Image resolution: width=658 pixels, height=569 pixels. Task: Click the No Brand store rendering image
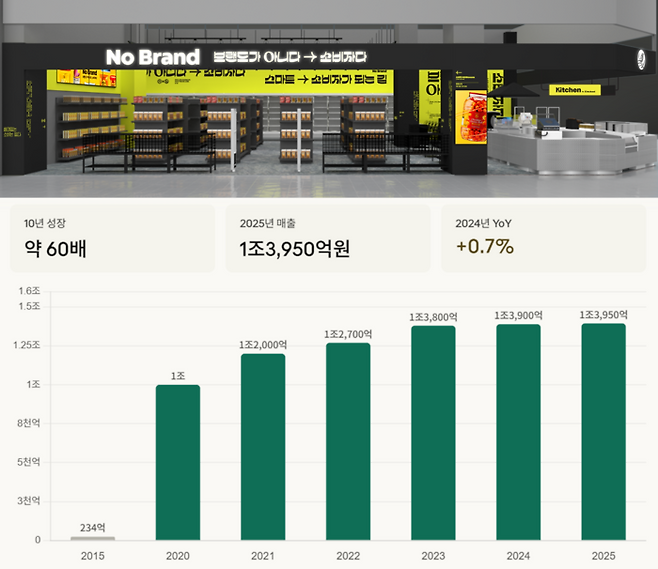(329, 99)
